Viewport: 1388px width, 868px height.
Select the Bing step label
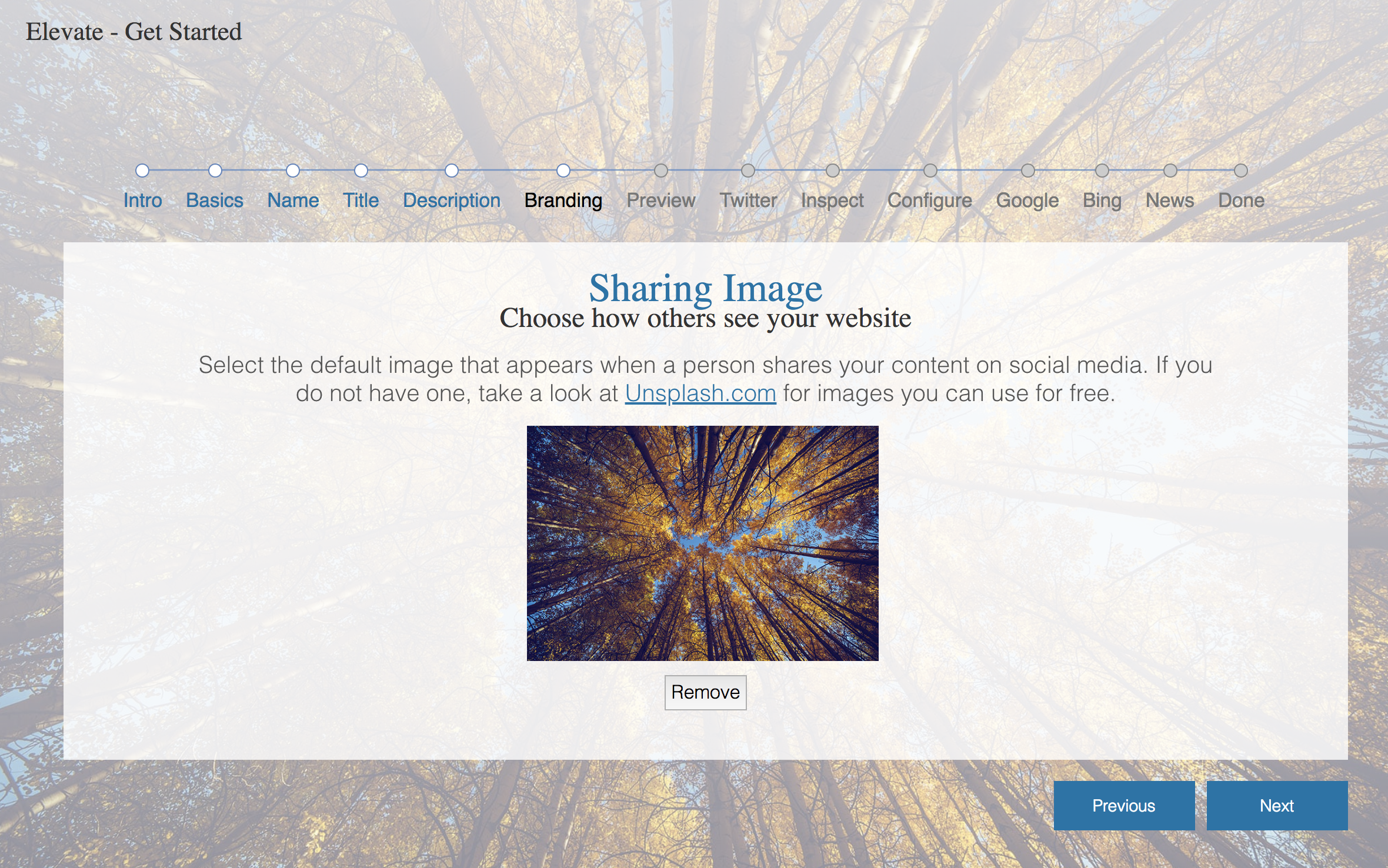(1102, 201)
